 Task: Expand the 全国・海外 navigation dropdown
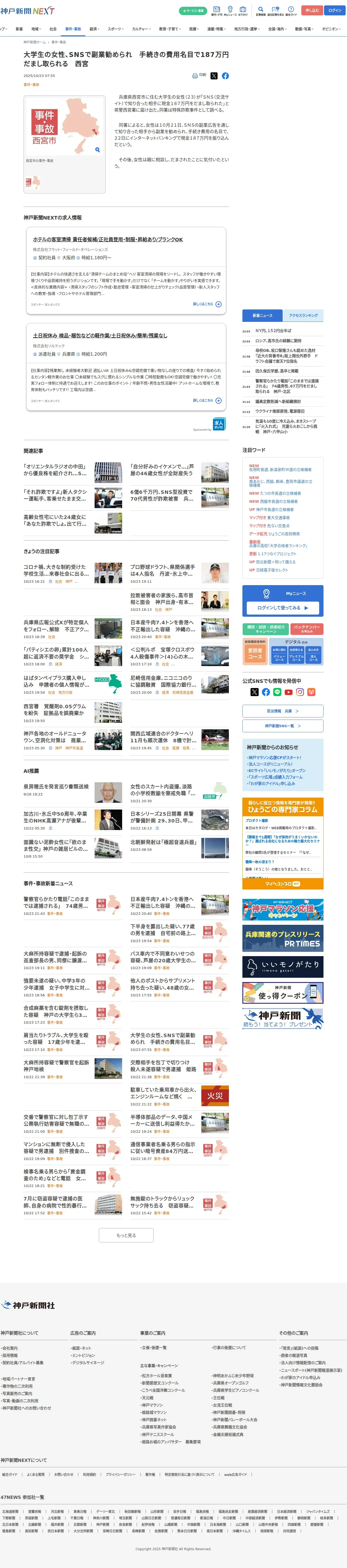[278, 29]
